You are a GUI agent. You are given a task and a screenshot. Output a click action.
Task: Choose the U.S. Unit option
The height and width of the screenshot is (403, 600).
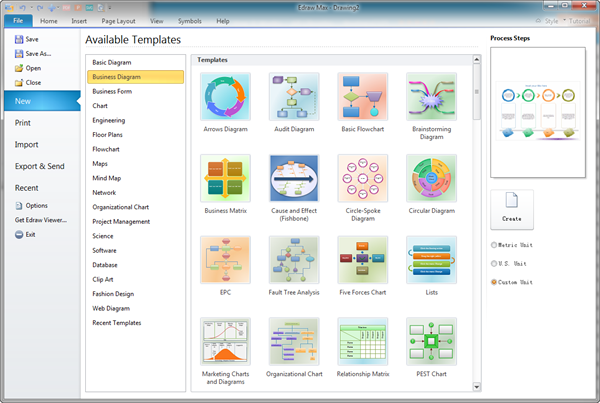495,264
